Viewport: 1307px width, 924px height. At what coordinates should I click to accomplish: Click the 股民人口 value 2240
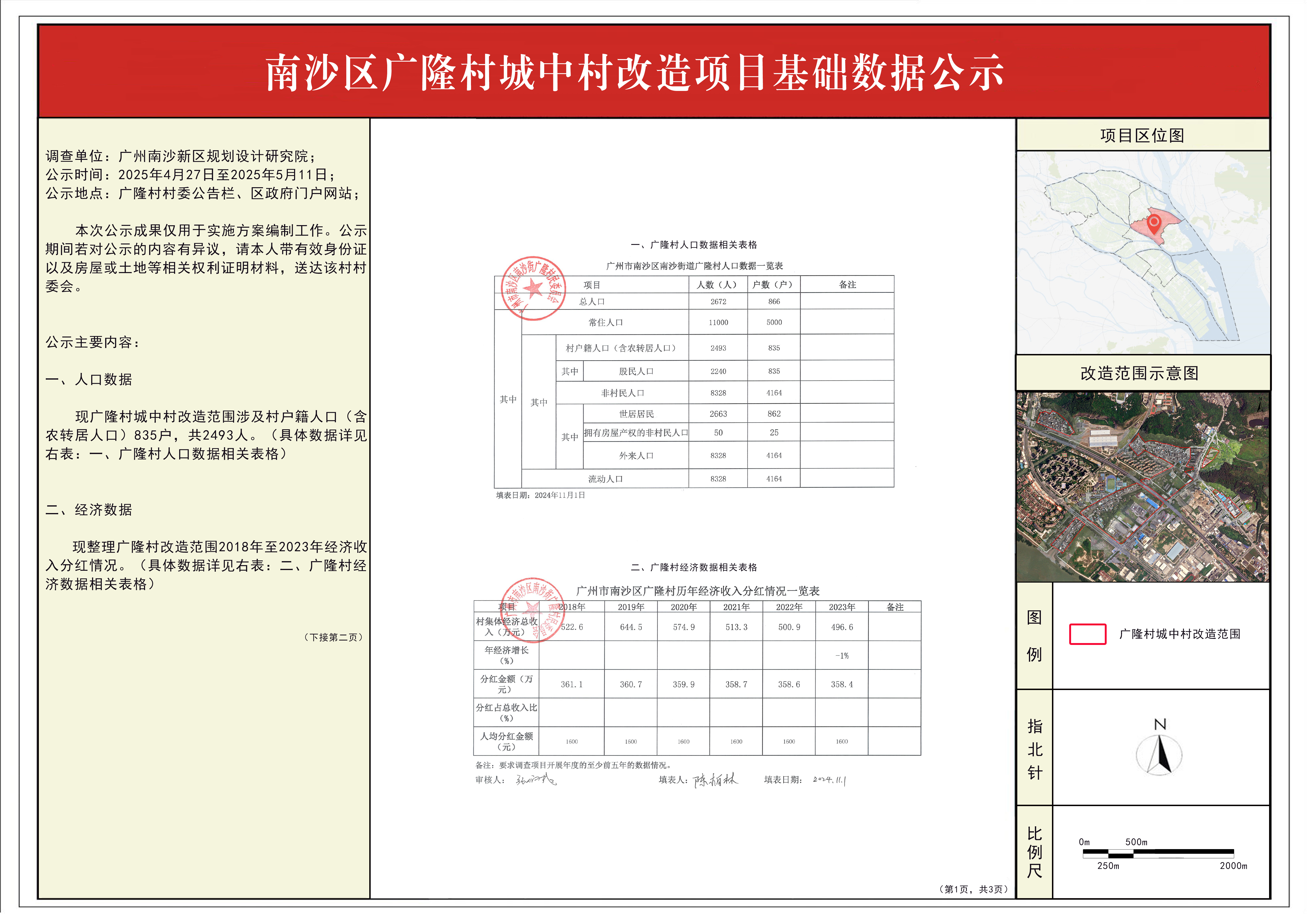(718, 372)
